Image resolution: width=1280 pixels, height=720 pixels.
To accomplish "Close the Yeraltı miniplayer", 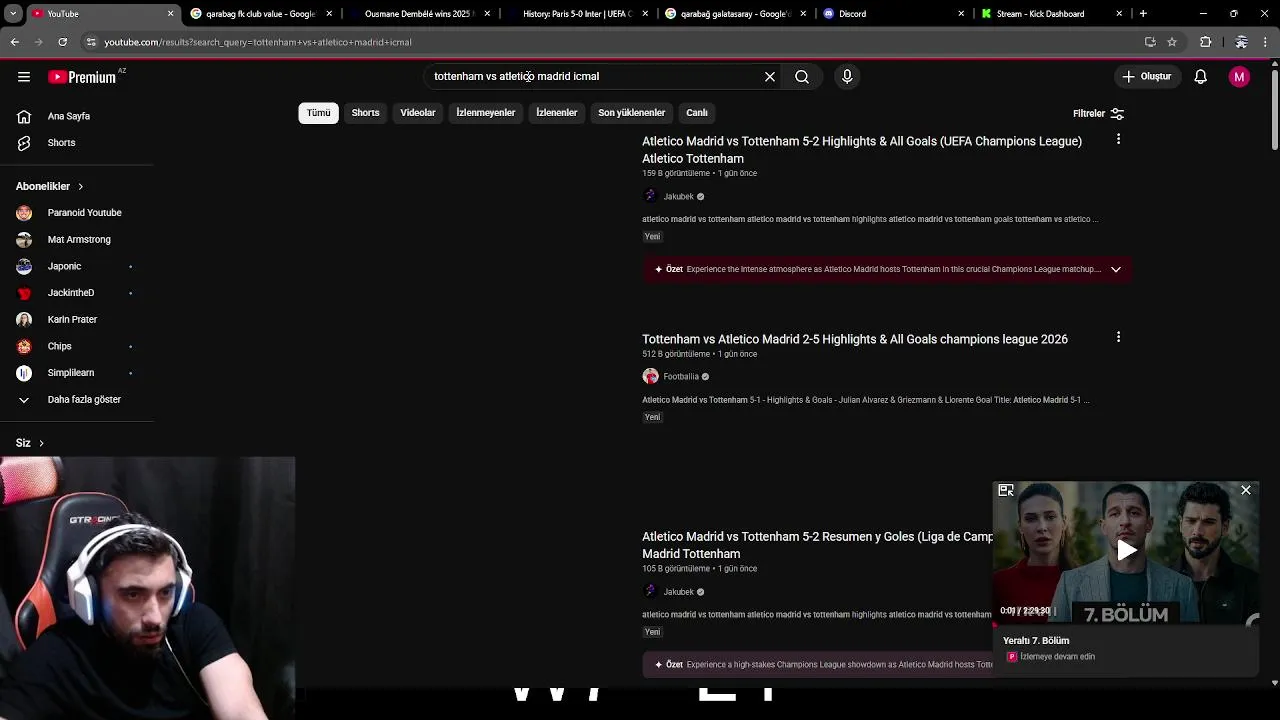I will coord(1246,490).
